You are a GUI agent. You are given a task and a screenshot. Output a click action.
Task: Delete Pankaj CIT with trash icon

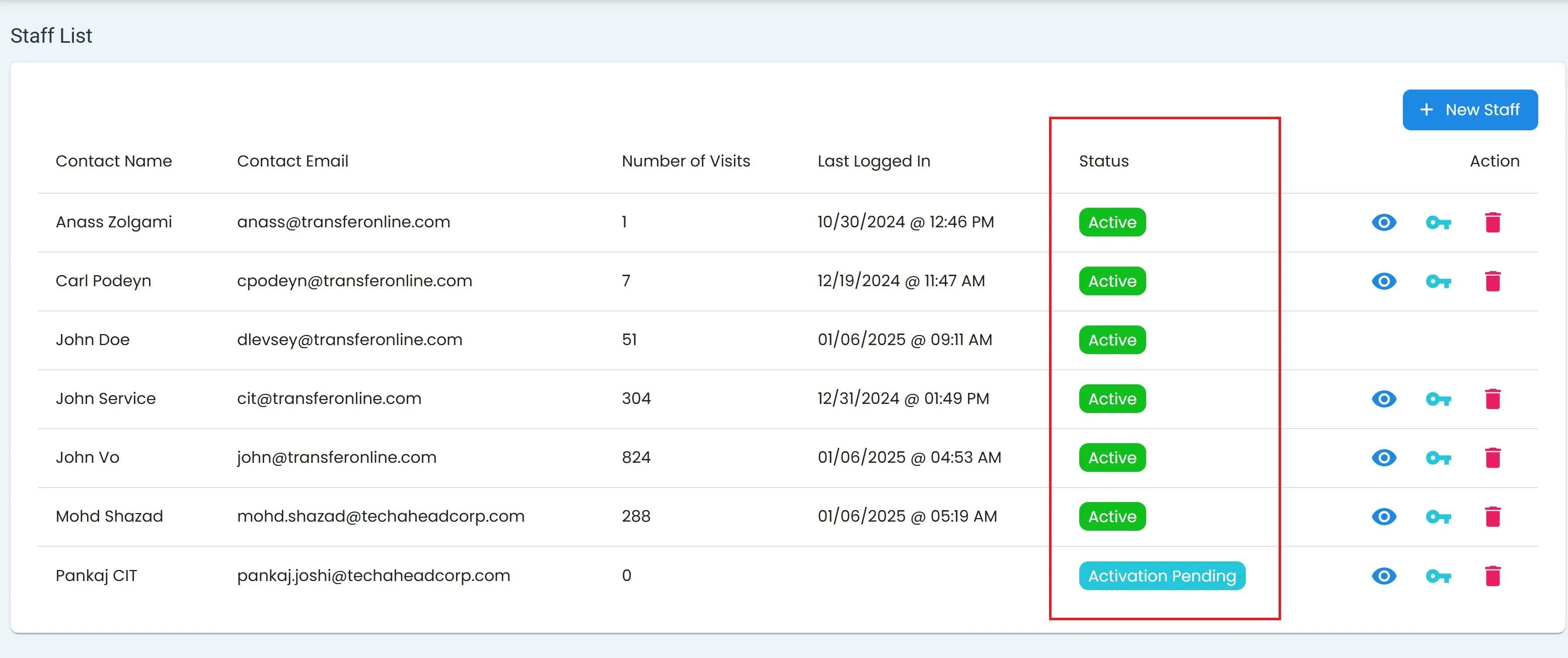pyautogui.click(x=1492, y=576)
